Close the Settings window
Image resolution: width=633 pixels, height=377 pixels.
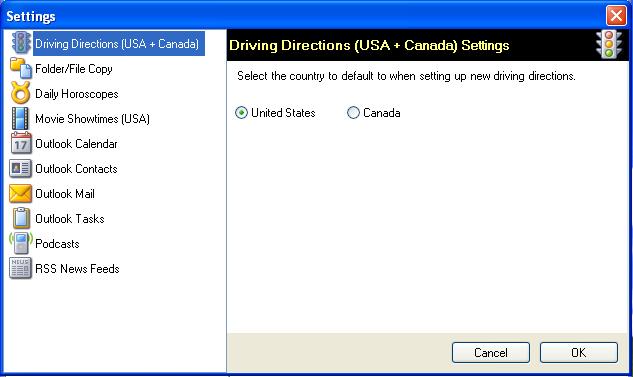click(616, 16)
